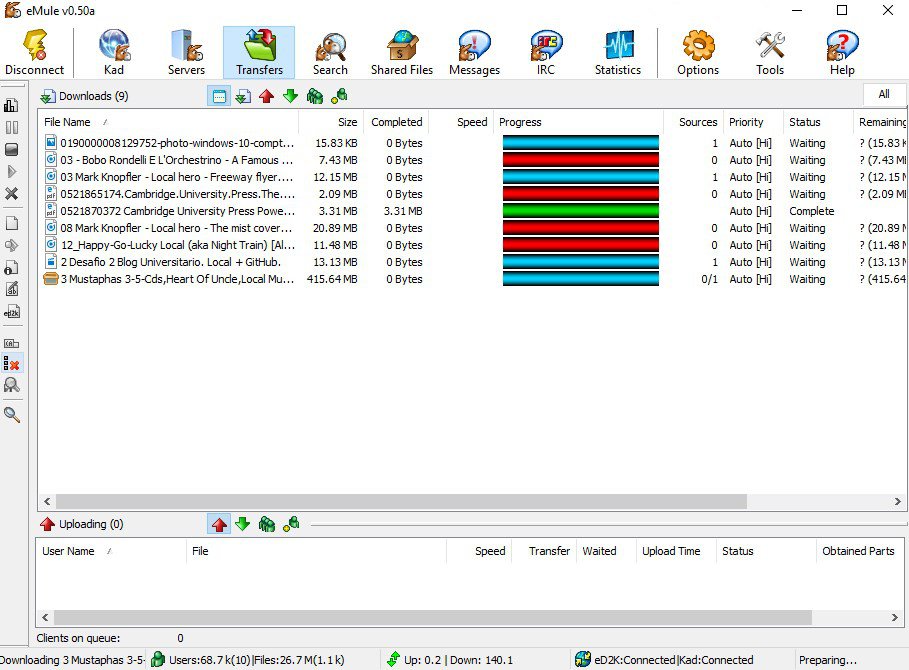
Task: Click the eD2K:Connected status bar entry
Action: click(x=664, y=660)
